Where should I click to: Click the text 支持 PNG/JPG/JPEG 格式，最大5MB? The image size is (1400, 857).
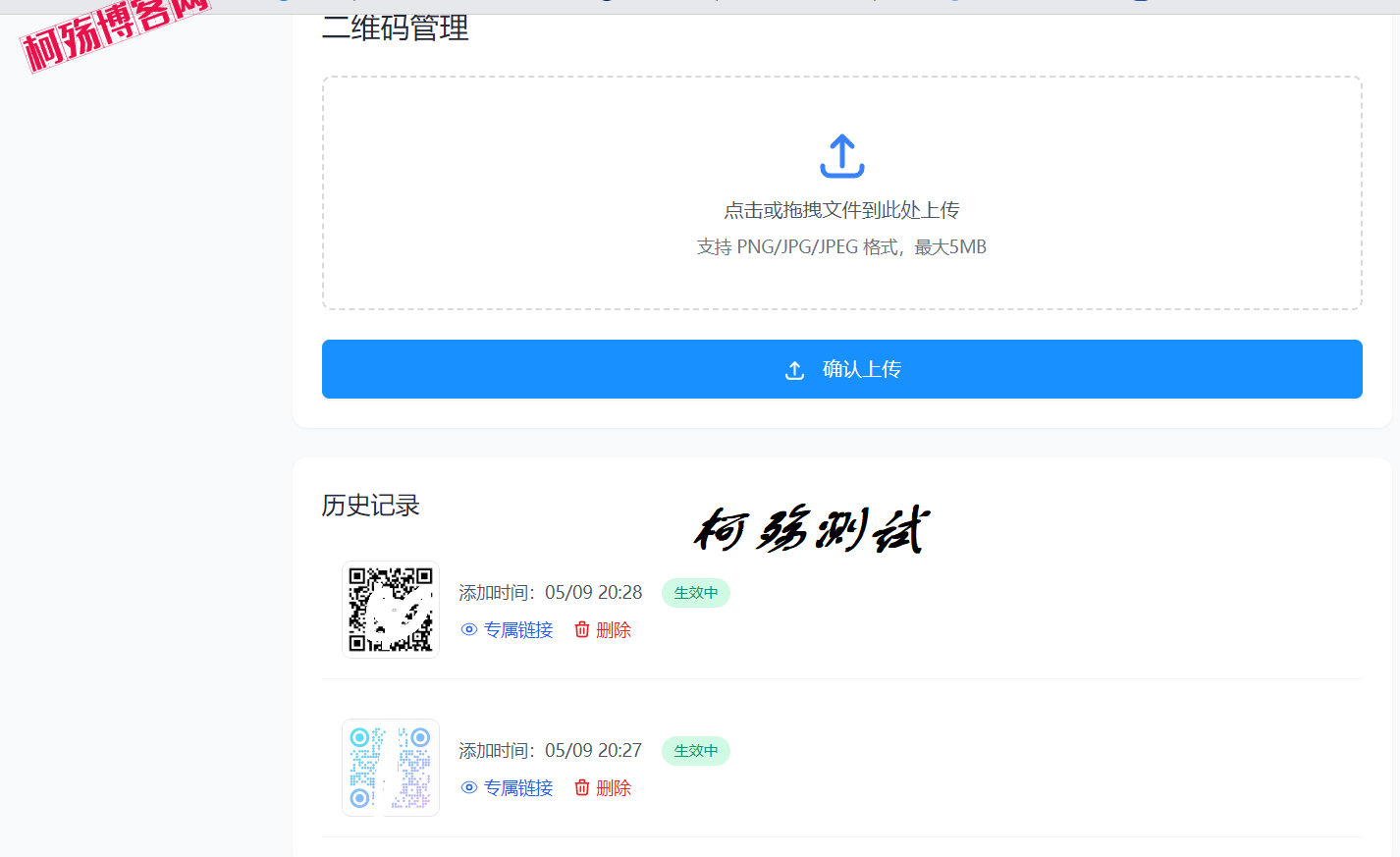[841, 247]
